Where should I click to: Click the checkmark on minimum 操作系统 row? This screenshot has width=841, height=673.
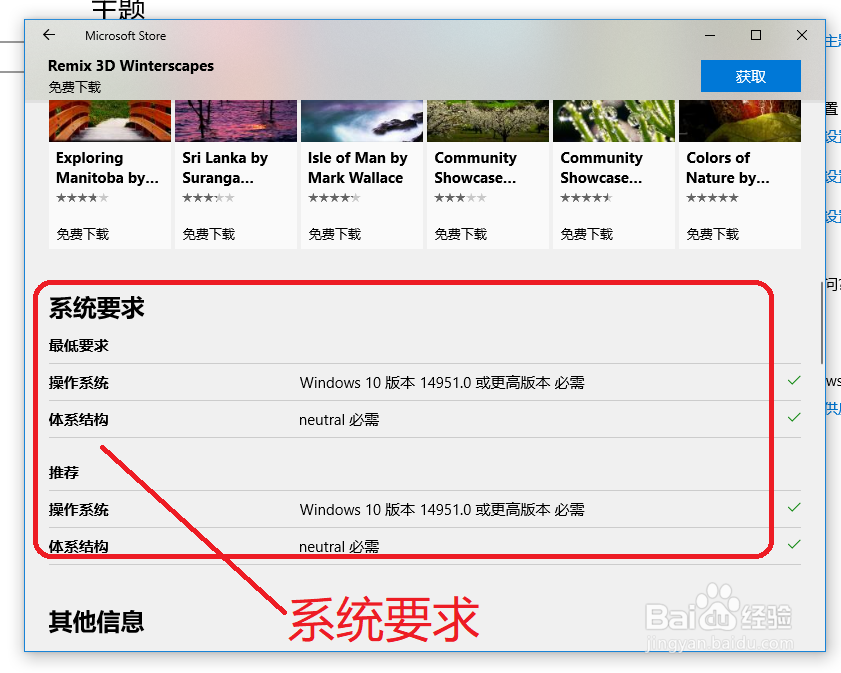794,381
